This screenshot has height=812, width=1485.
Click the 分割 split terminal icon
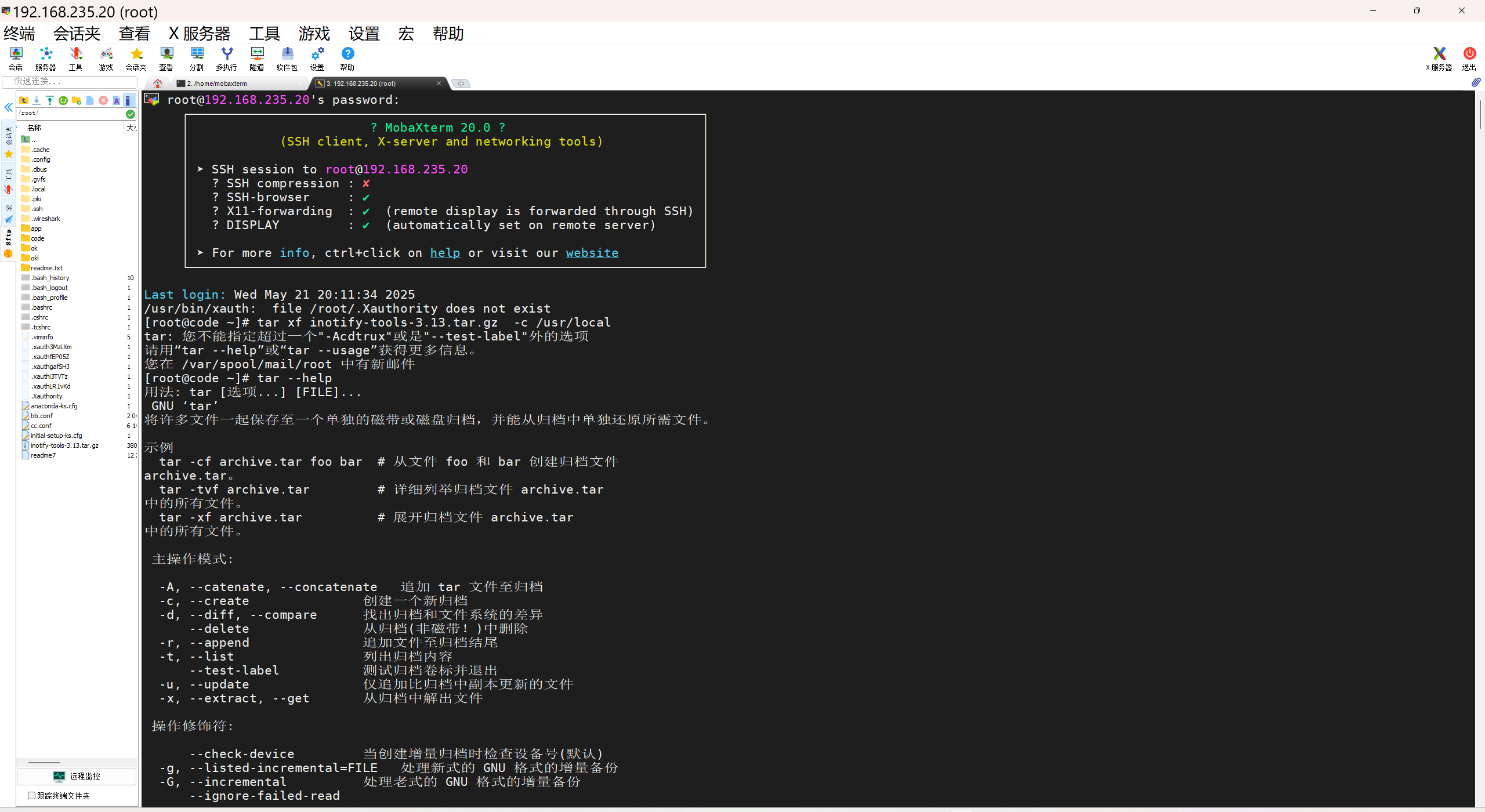(197, 59)
